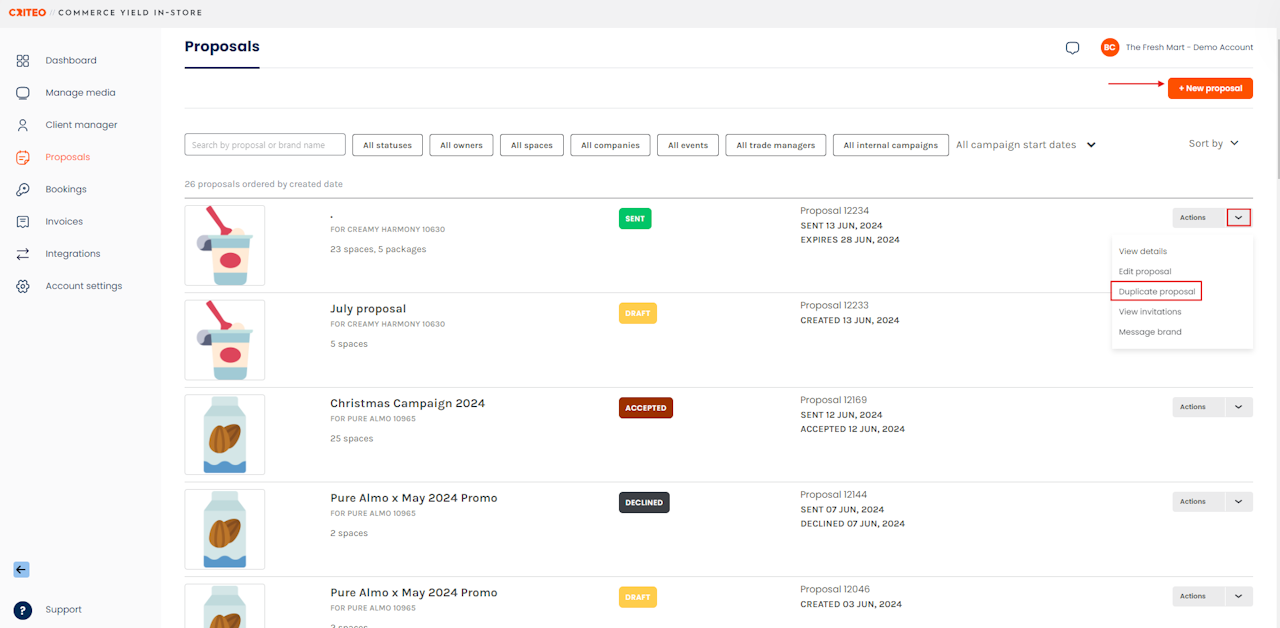Expand Actions chevron for Christmas Campaign 2024
1280x628 pixels.
1239,407
